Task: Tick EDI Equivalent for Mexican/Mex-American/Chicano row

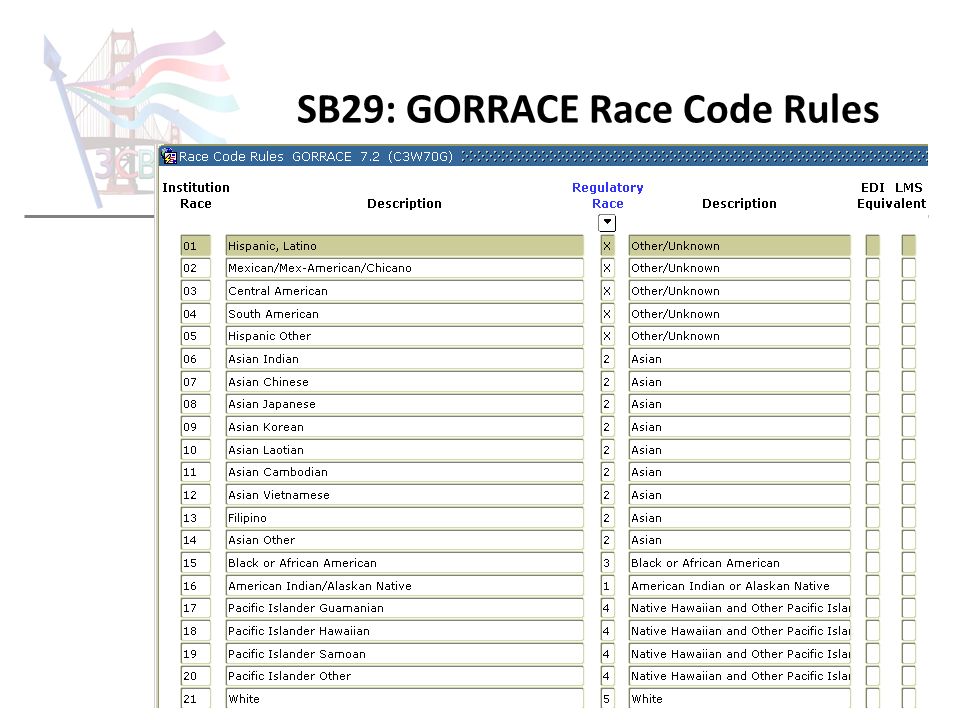Action: pos(872,268)
